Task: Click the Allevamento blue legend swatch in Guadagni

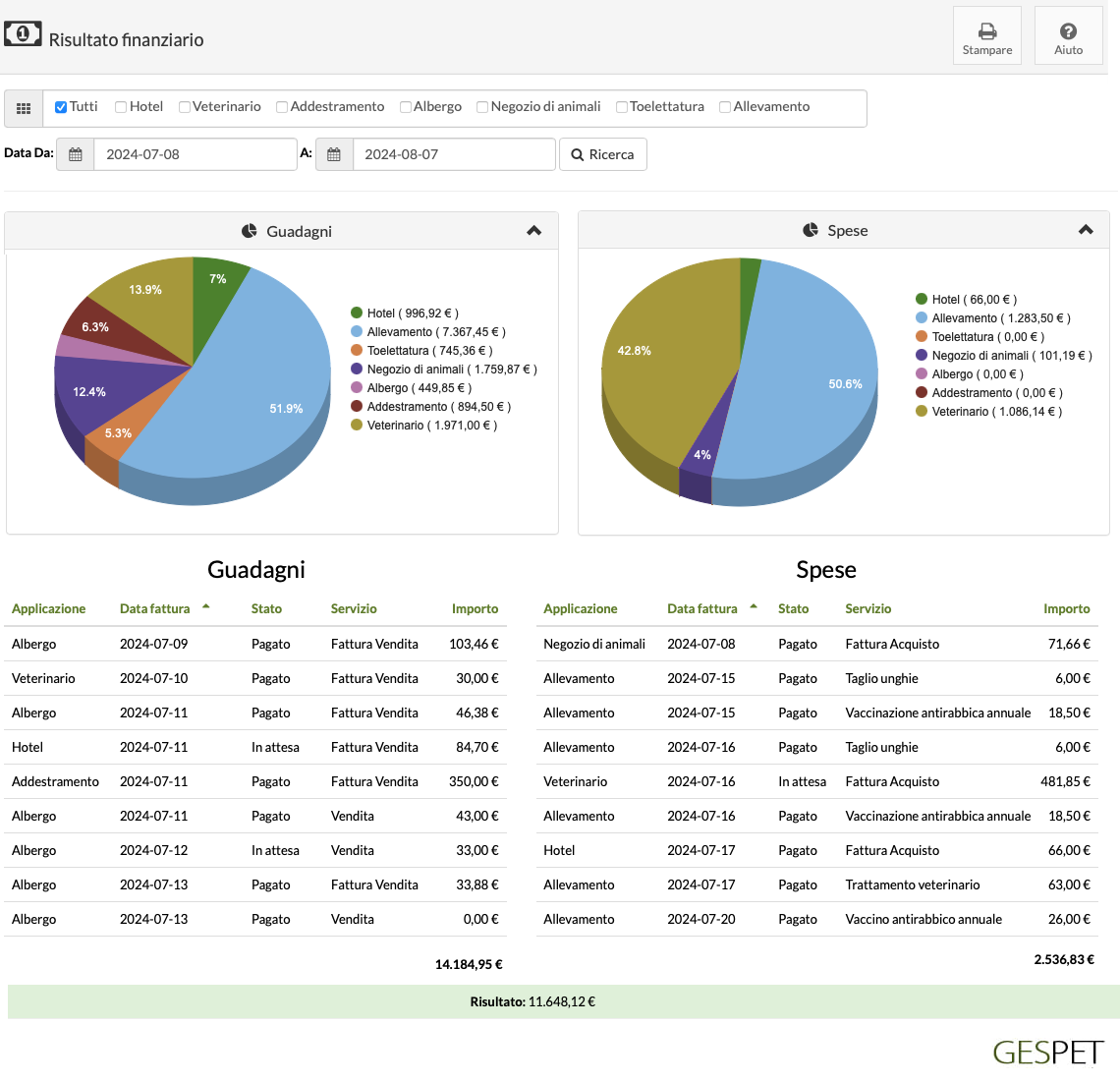Action: coord(357,332)
